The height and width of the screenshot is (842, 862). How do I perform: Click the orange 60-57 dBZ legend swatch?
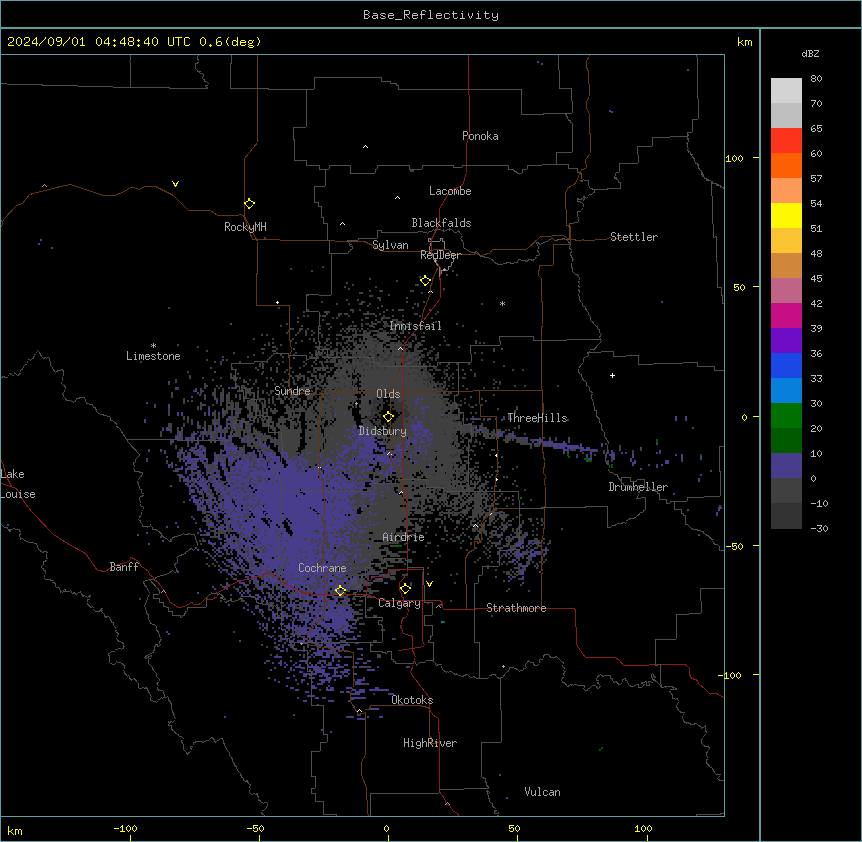[786, 165]
